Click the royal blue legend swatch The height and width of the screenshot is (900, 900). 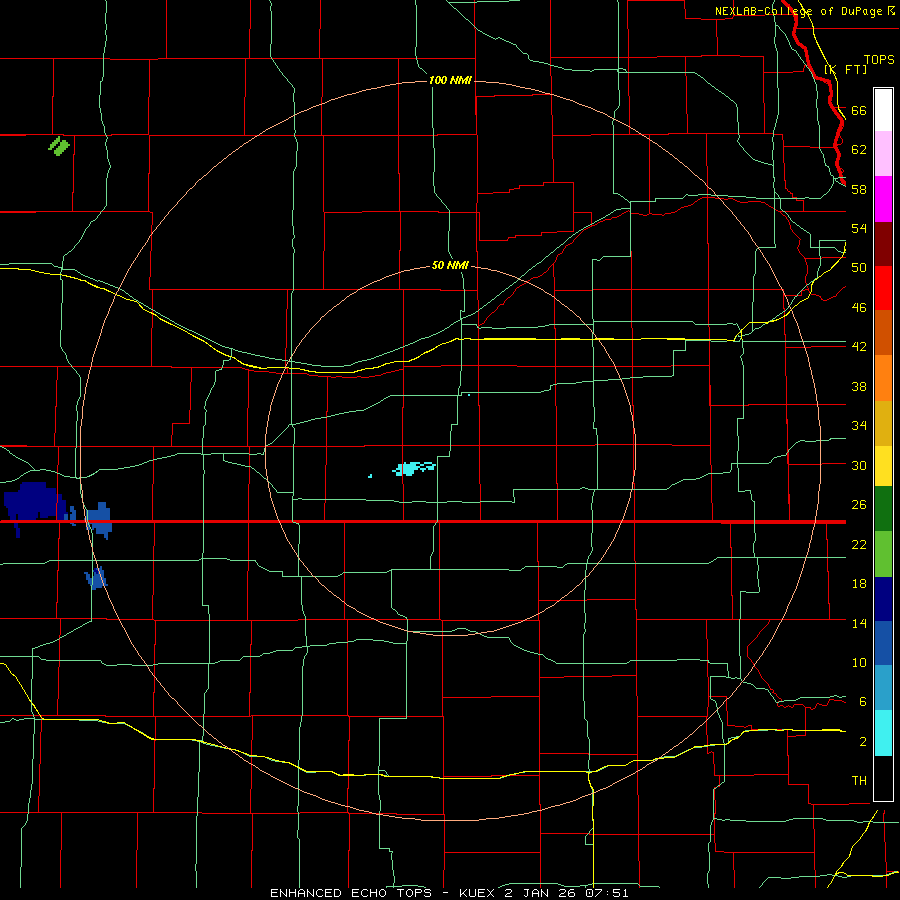(883, 643)
